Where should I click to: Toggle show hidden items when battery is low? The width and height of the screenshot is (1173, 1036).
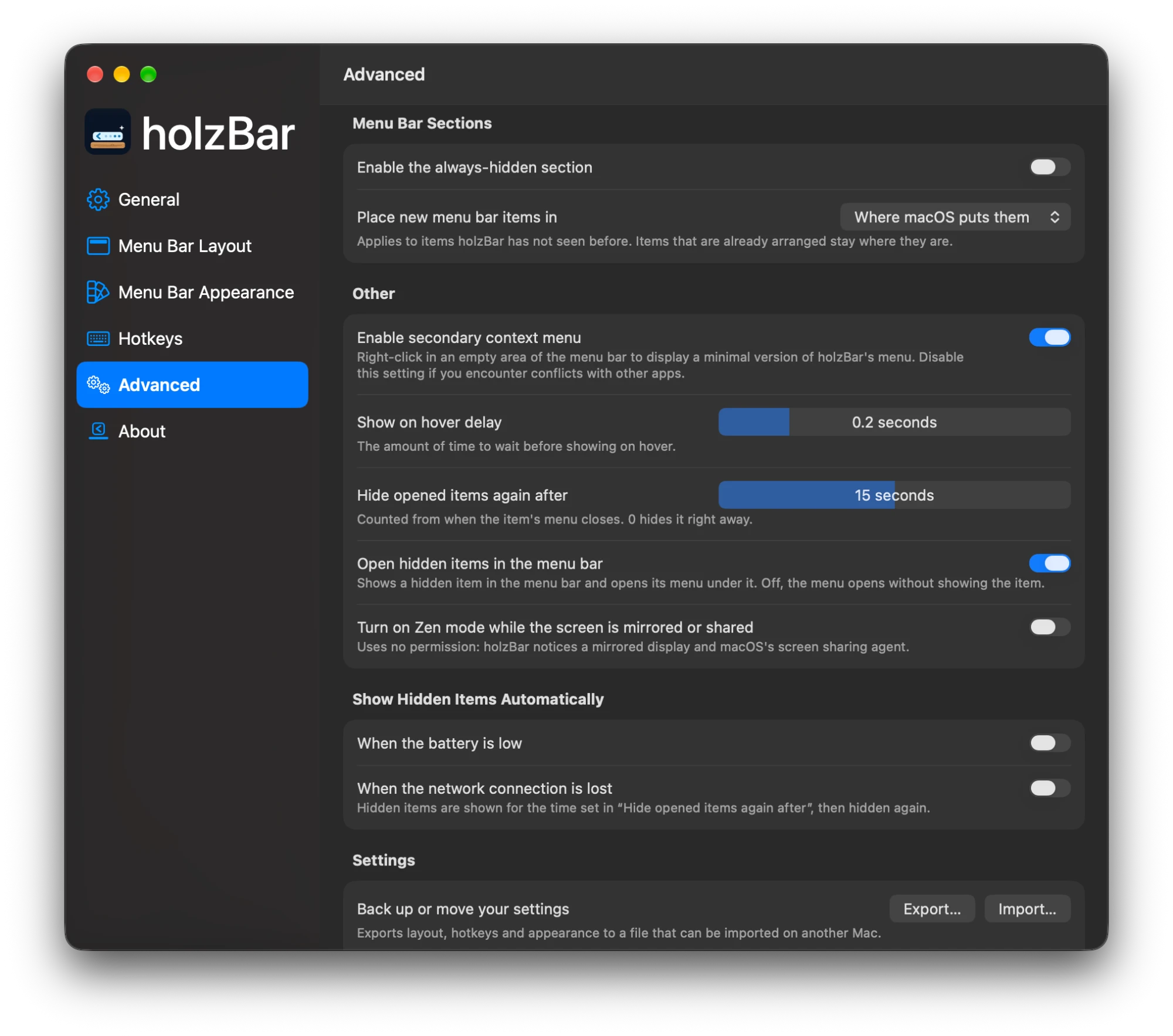1050,743
